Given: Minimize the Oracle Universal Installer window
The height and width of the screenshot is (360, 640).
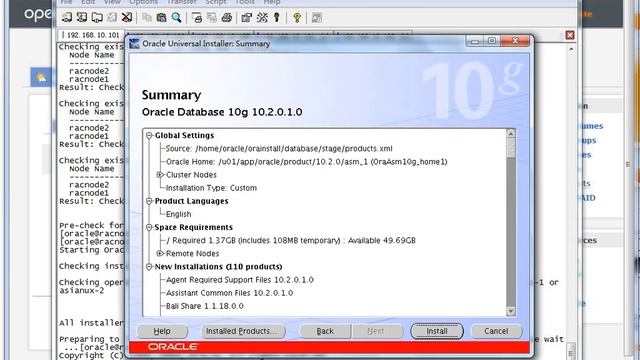Looking at the screenshot, I should (475, 41).
